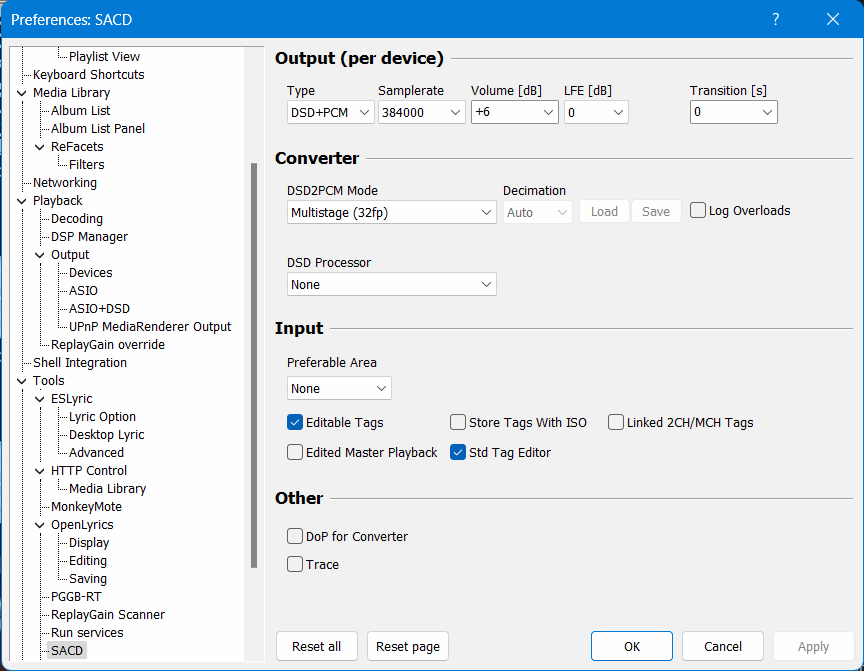Open the Transition [s] dropdown
The width and height of the screenshot is (864, 671).
733,112
